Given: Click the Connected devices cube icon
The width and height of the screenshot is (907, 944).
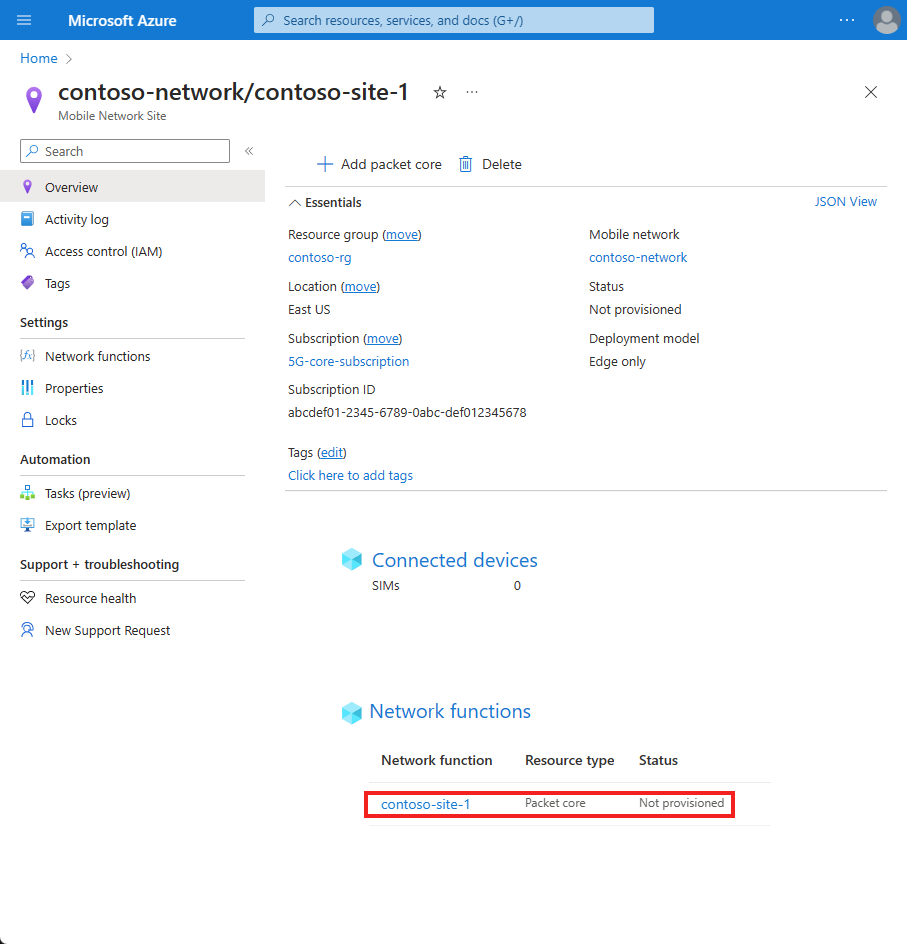Looking at the screenshot, I should pyautogui.click(x=351, y=559).
